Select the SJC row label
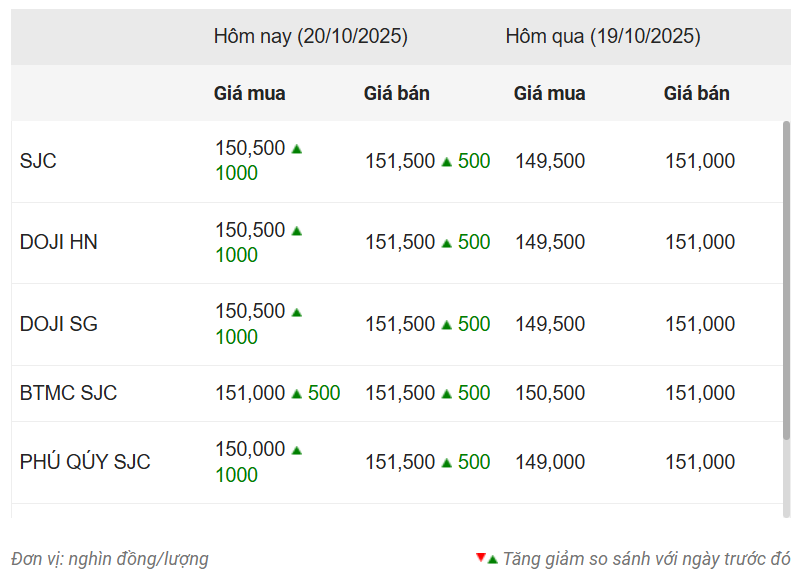Image resolution: width=802 pixels, height=580 pixels. [x=38, y=161]
